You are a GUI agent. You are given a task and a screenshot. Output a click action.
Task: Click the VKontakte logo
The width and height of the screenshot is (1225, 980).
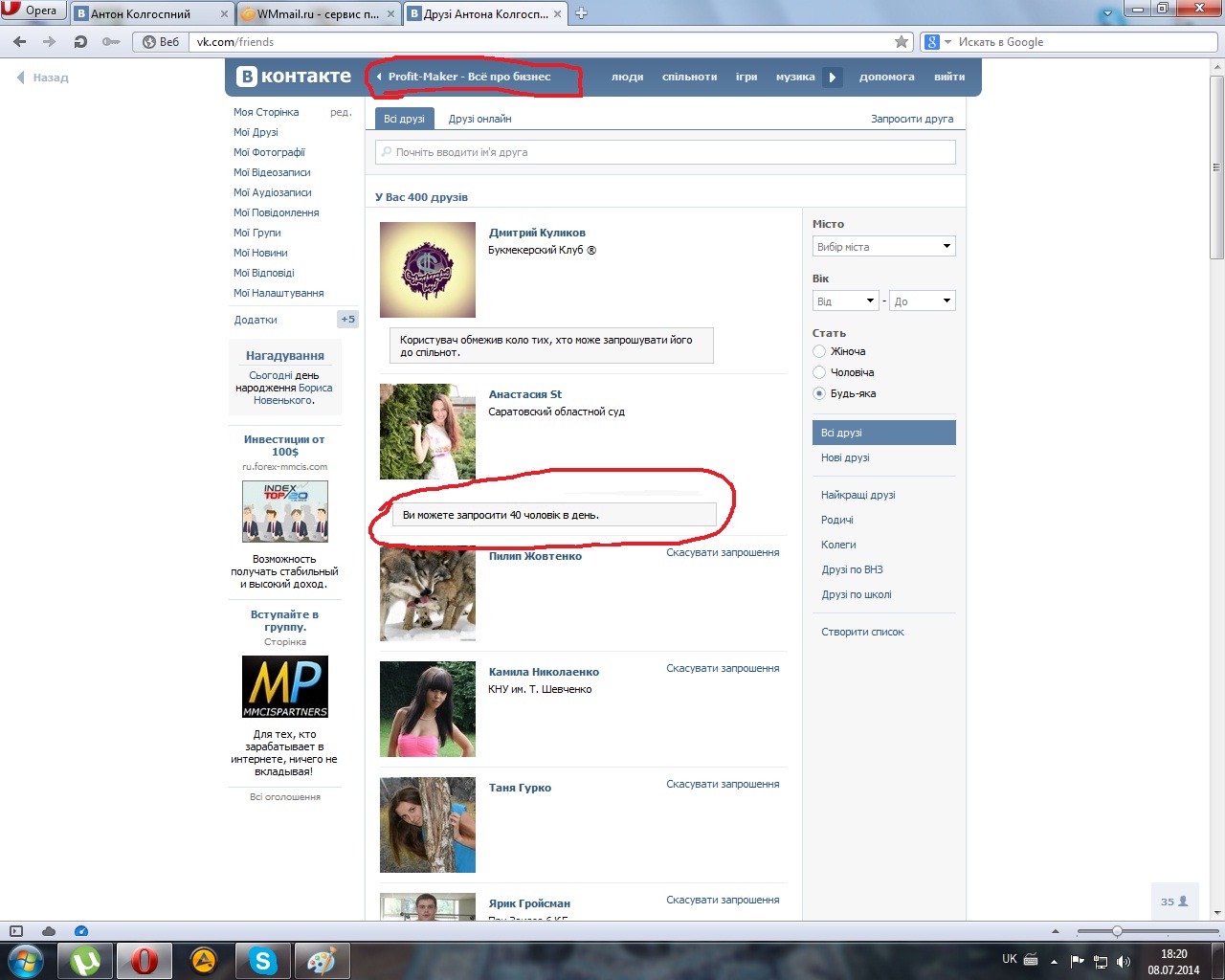click(x=294, y=77)
